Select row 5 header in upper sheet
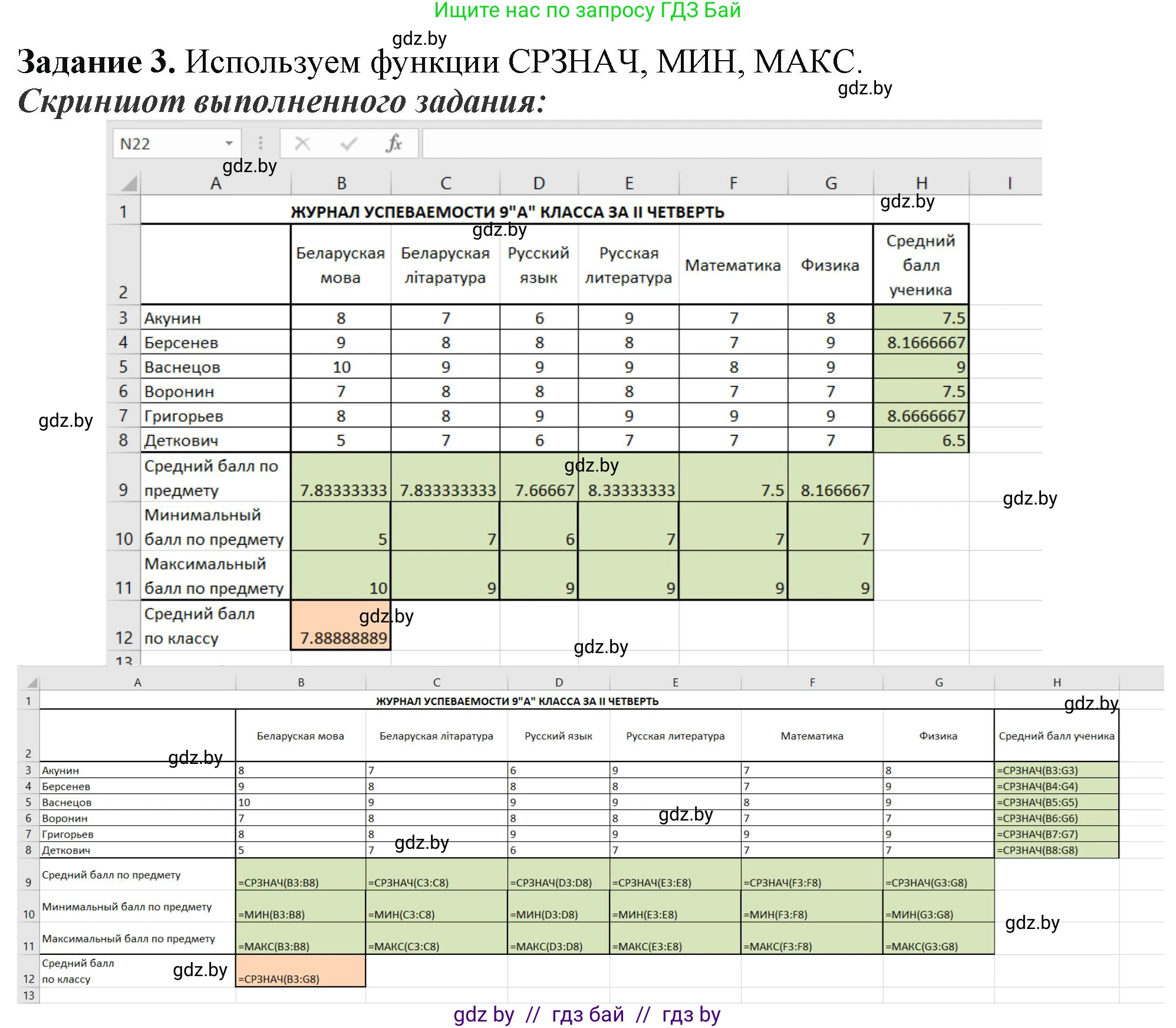The width and height of the screenshot is (1176, 1028). (x=123, y=367)
